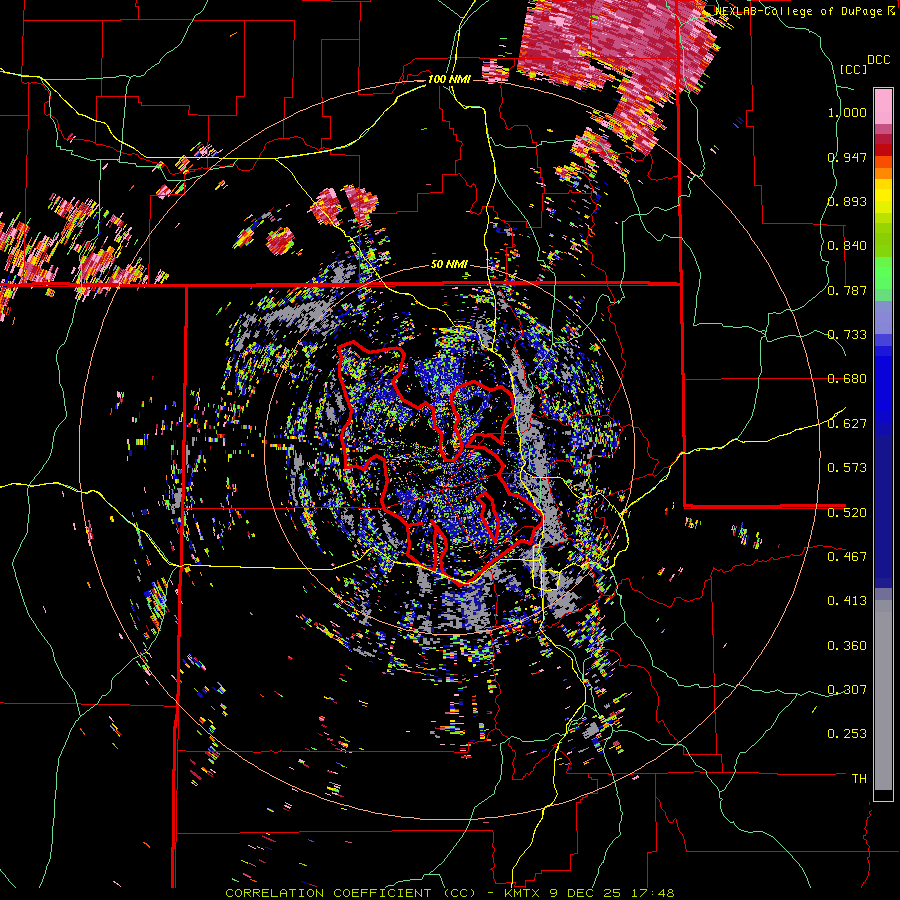Click the 0.627 legend value
Screen dimensions: 900x900
coord(847,424)
